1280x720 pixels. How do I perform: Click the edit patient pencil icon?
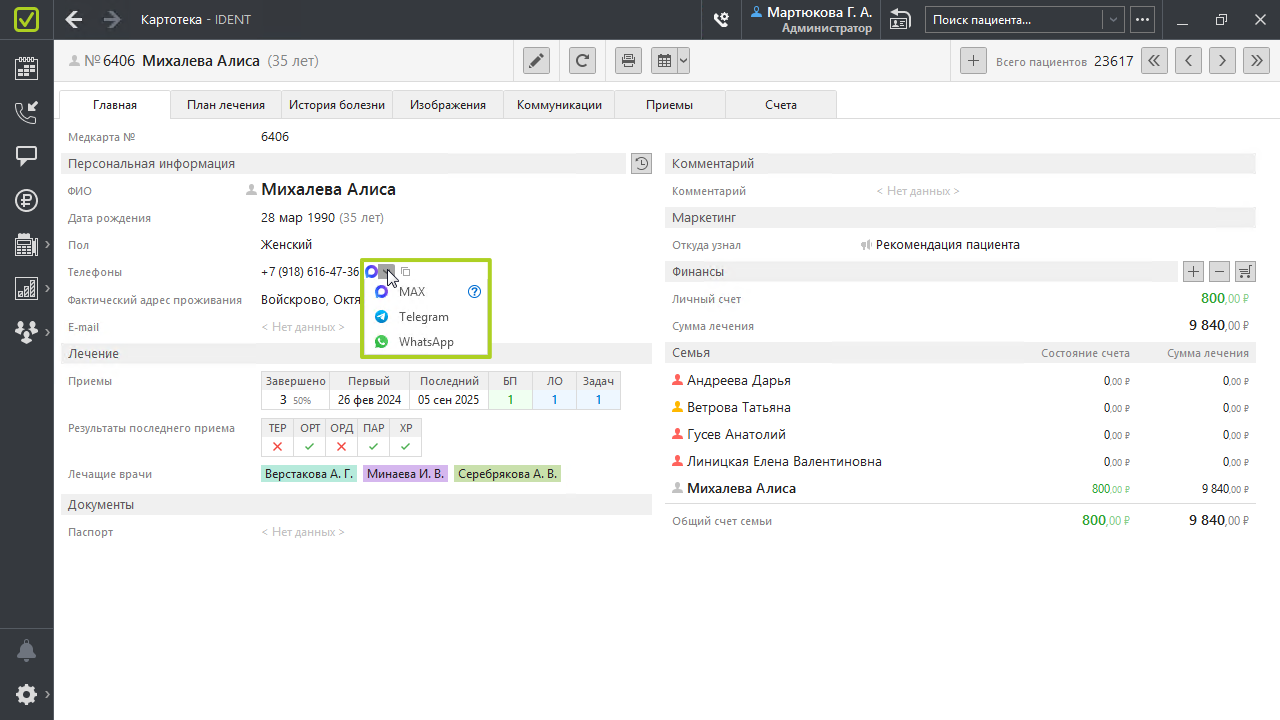click(x=537, y=61)
